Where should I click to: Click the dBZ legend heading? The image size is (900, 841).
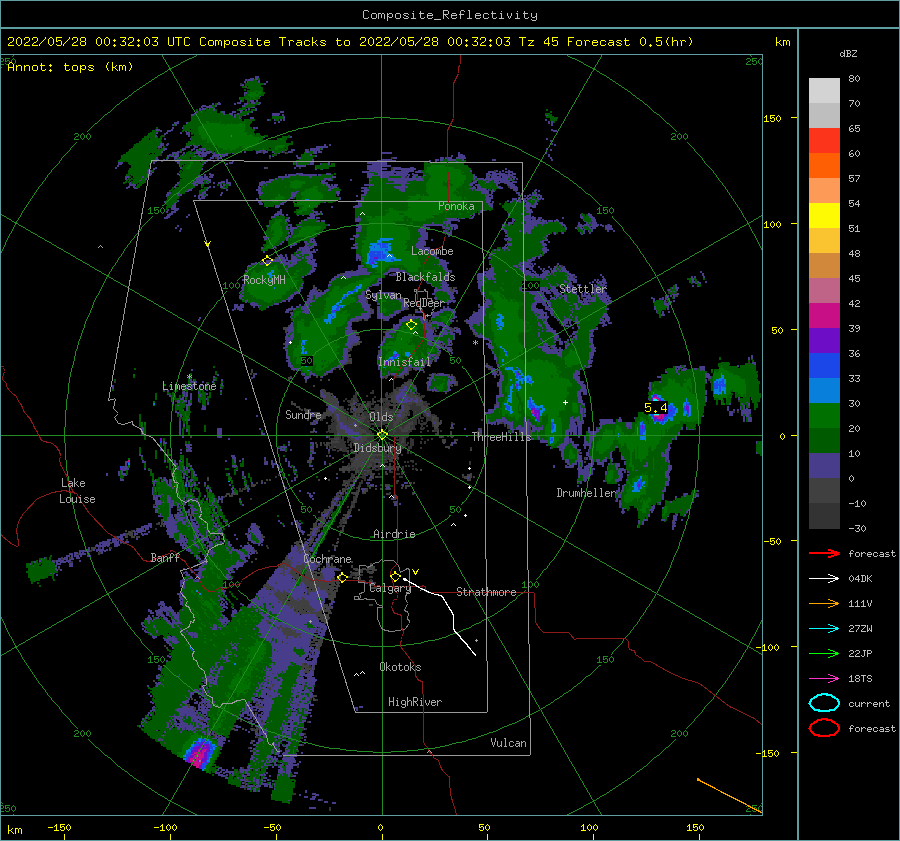(848, 54)
